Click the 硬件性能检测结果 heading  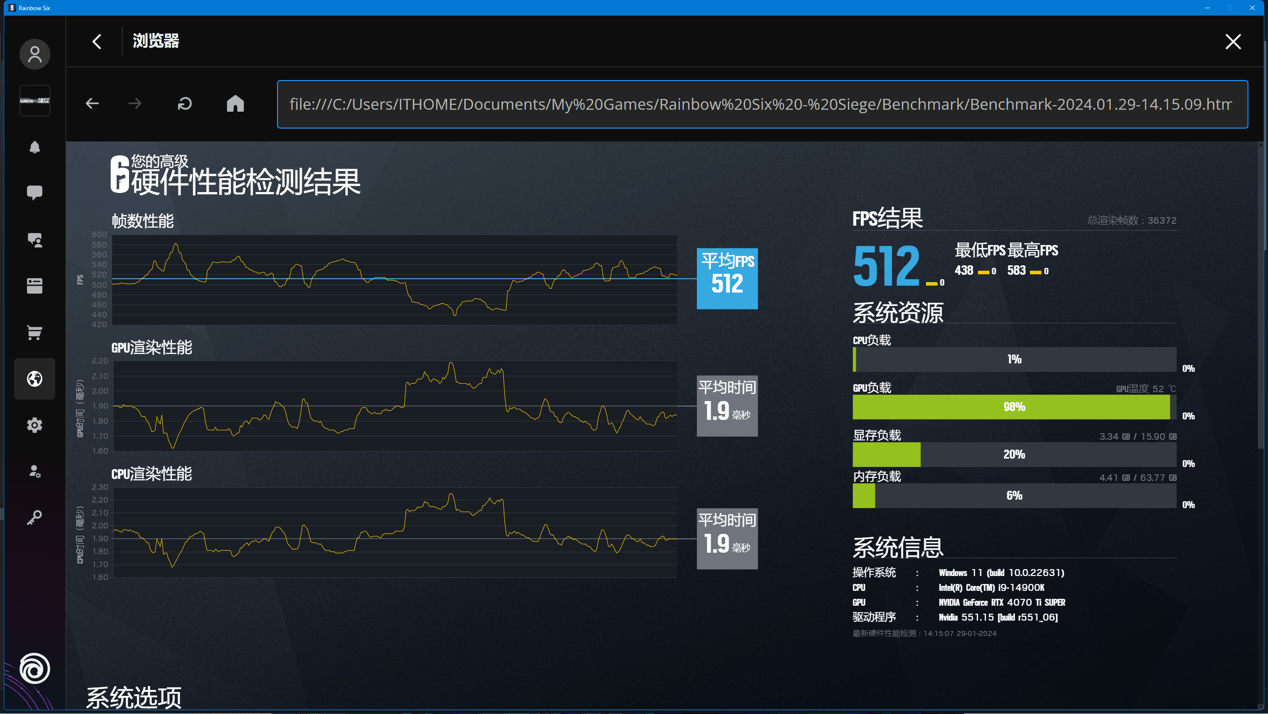tap(245, 181)
